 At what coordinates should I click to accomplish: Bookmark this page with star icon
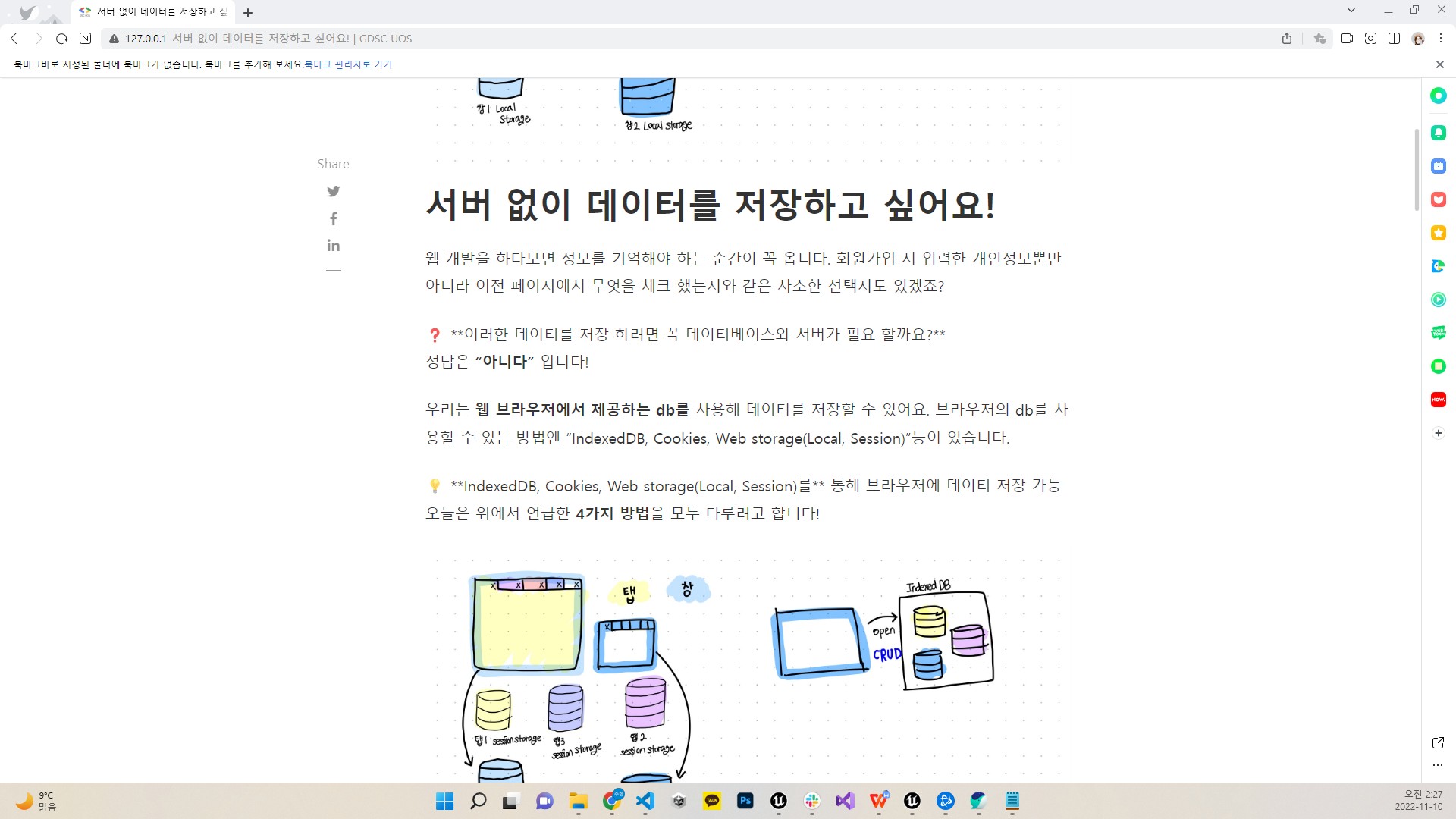[x=1319, y=39]
